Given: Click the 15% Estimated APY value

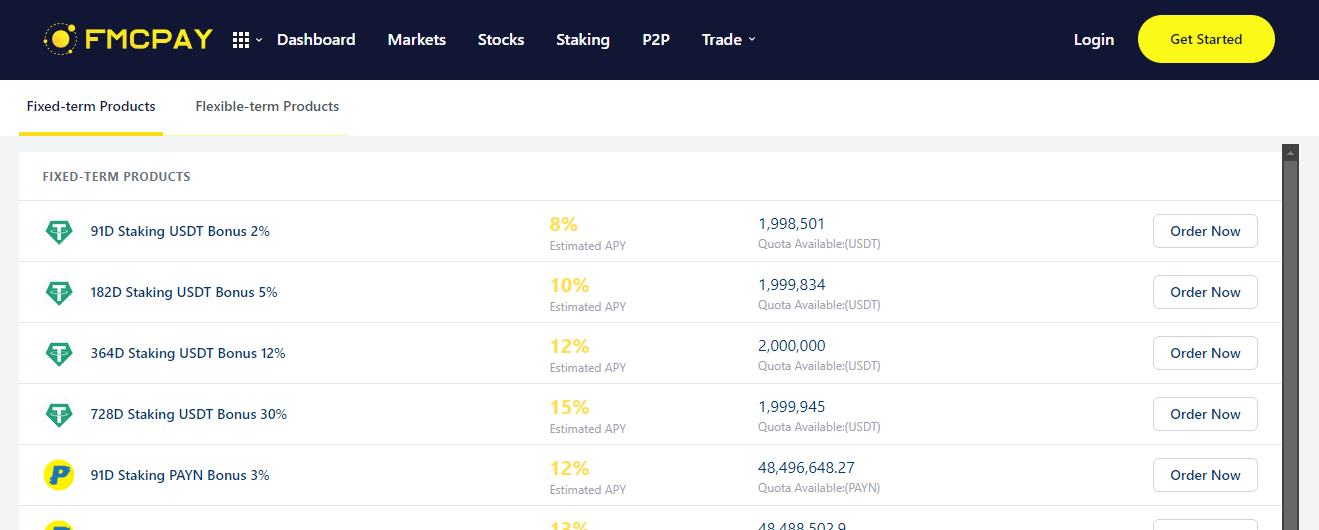Looking at the screenshot, I should coord(569,407).
